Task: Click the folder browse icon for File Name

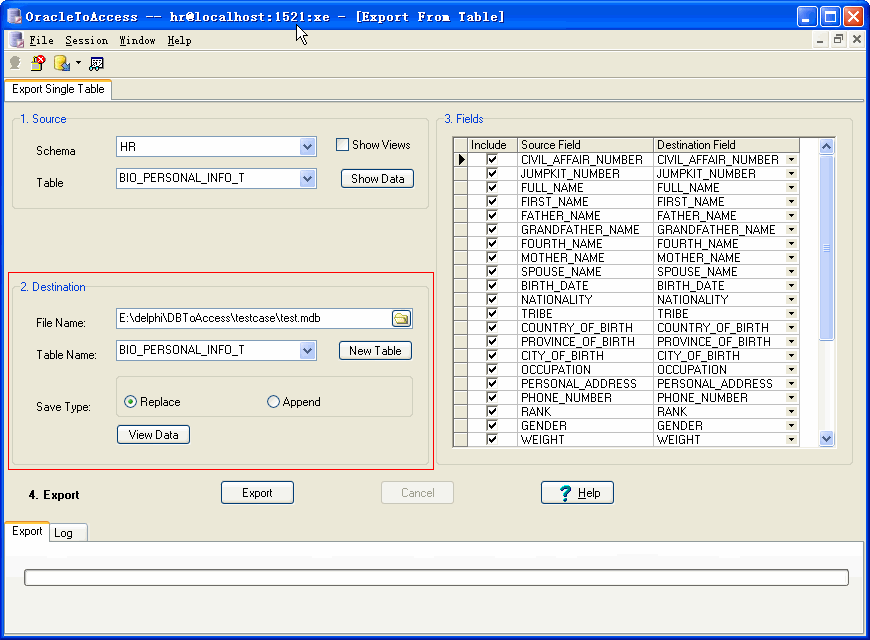Action: click(x=401, y=318)
